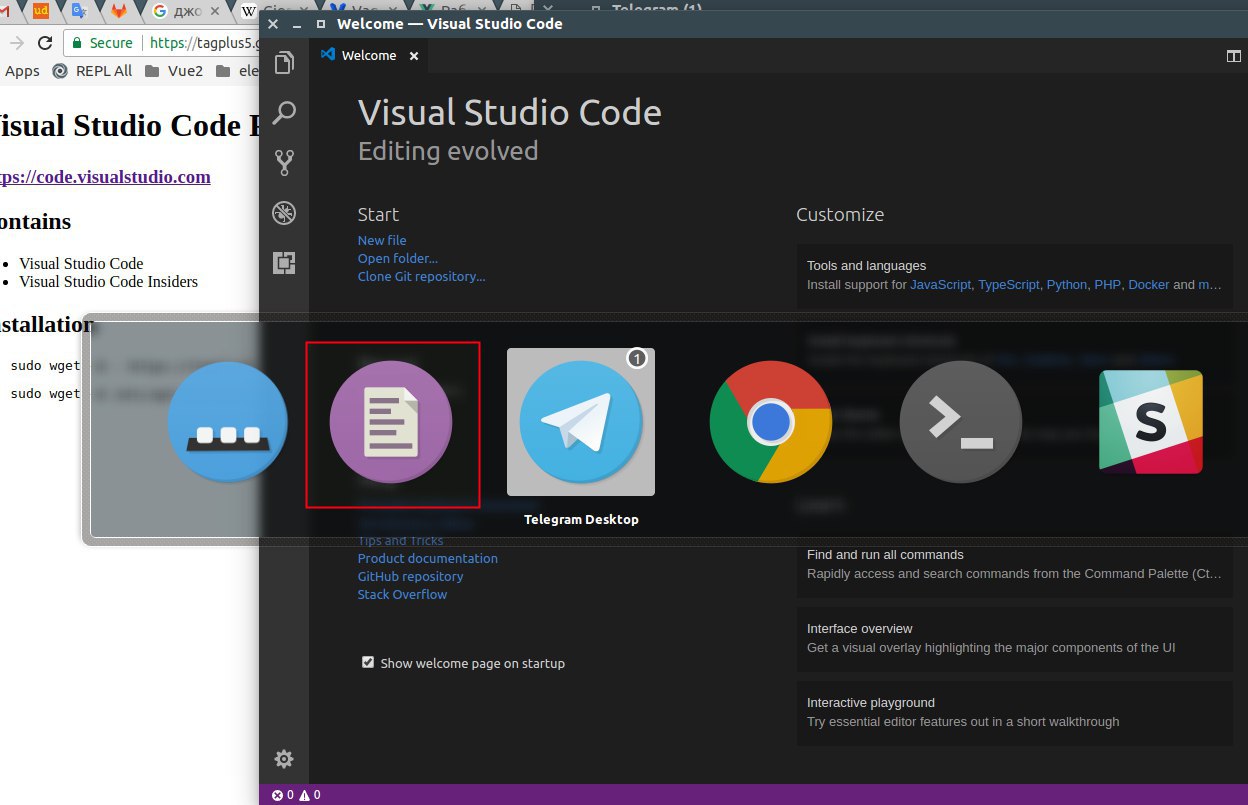
Task: Click the New file link
Action: (382, 240)
